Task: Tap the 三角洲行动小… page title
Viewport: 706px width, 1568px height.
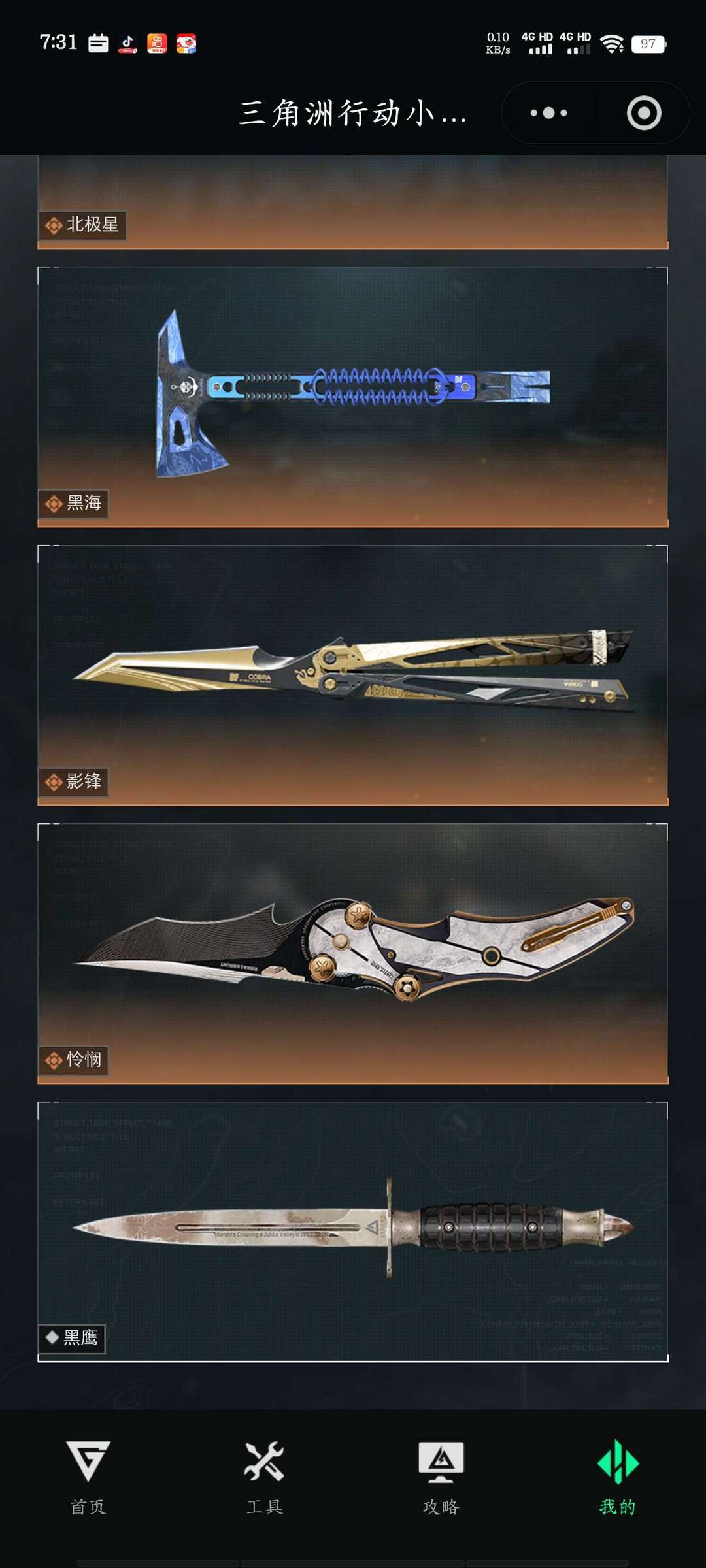Action: click(x=353, y=113)
